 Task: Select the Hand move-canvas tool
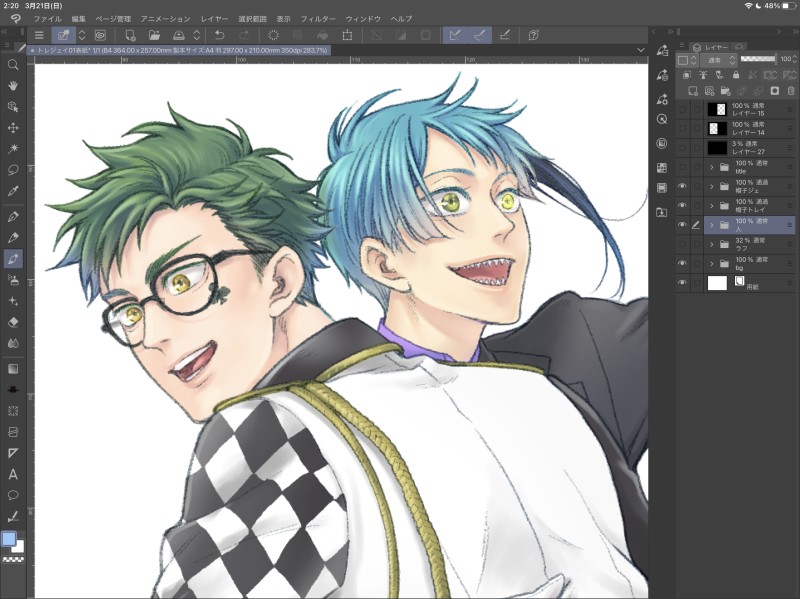click(13, 86)
